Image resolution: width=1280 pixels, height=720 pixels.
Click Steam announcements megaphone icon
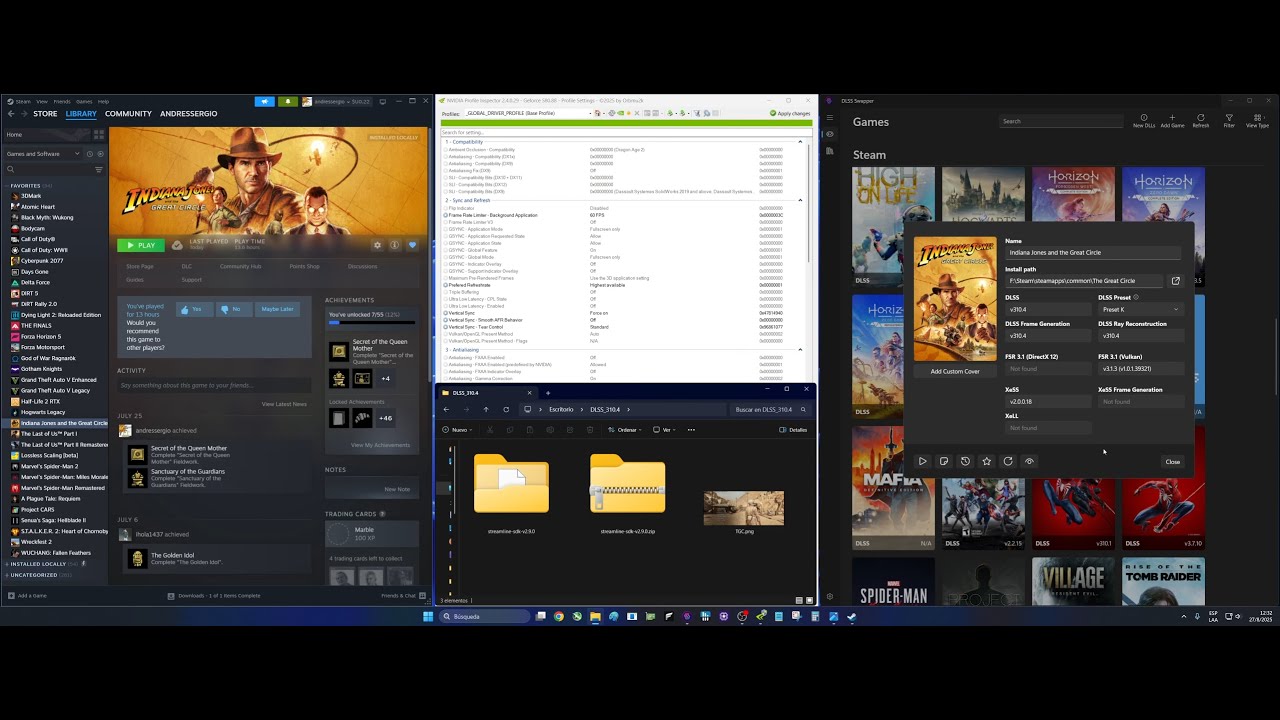click(x=265, y=101)
